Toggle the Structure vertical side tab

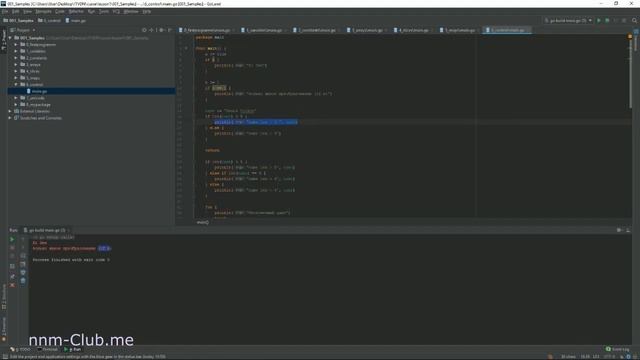[x=4, y=297]
